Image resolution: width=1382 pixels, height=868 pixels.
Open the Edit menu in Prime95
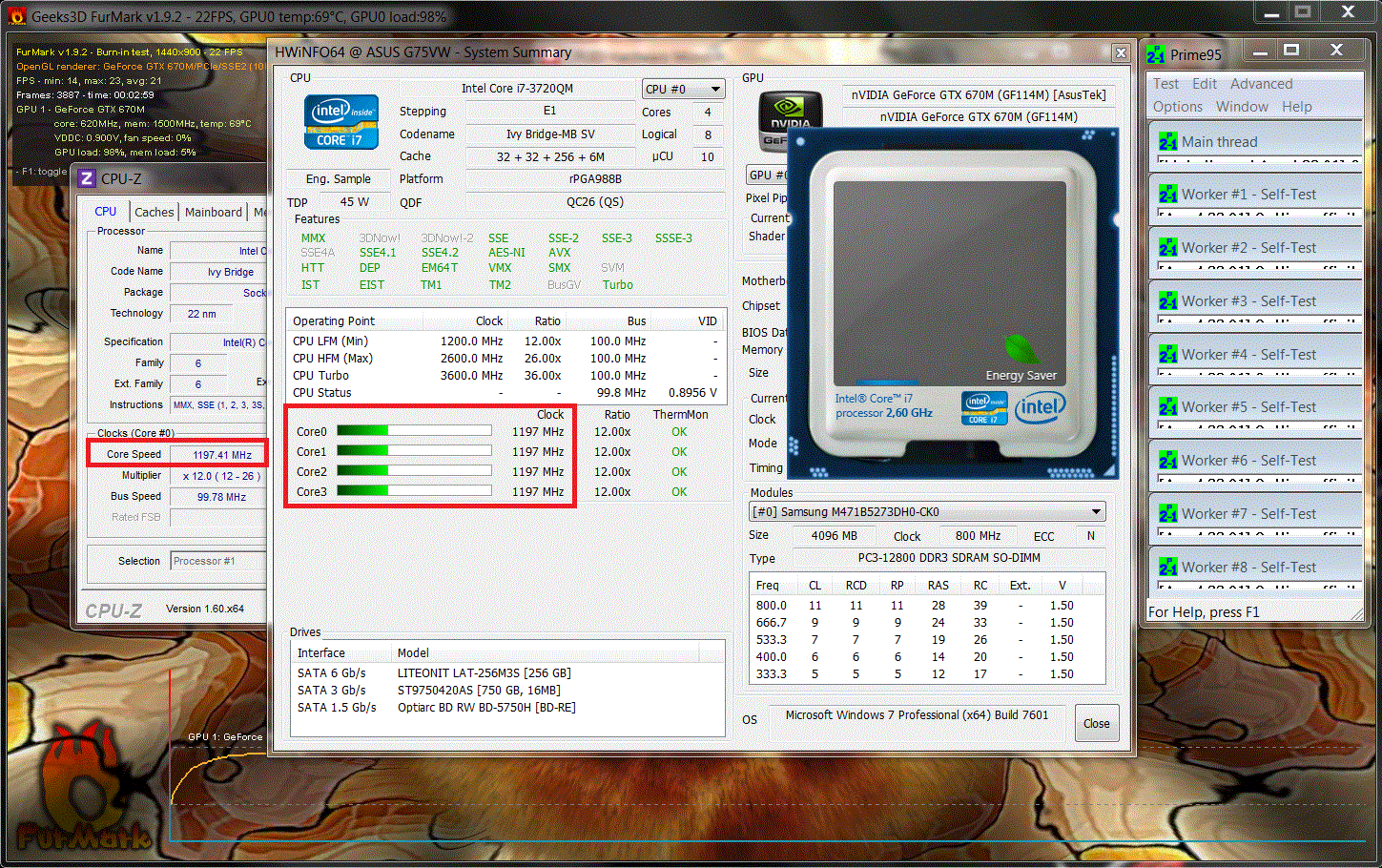[x=1205, y=84]
